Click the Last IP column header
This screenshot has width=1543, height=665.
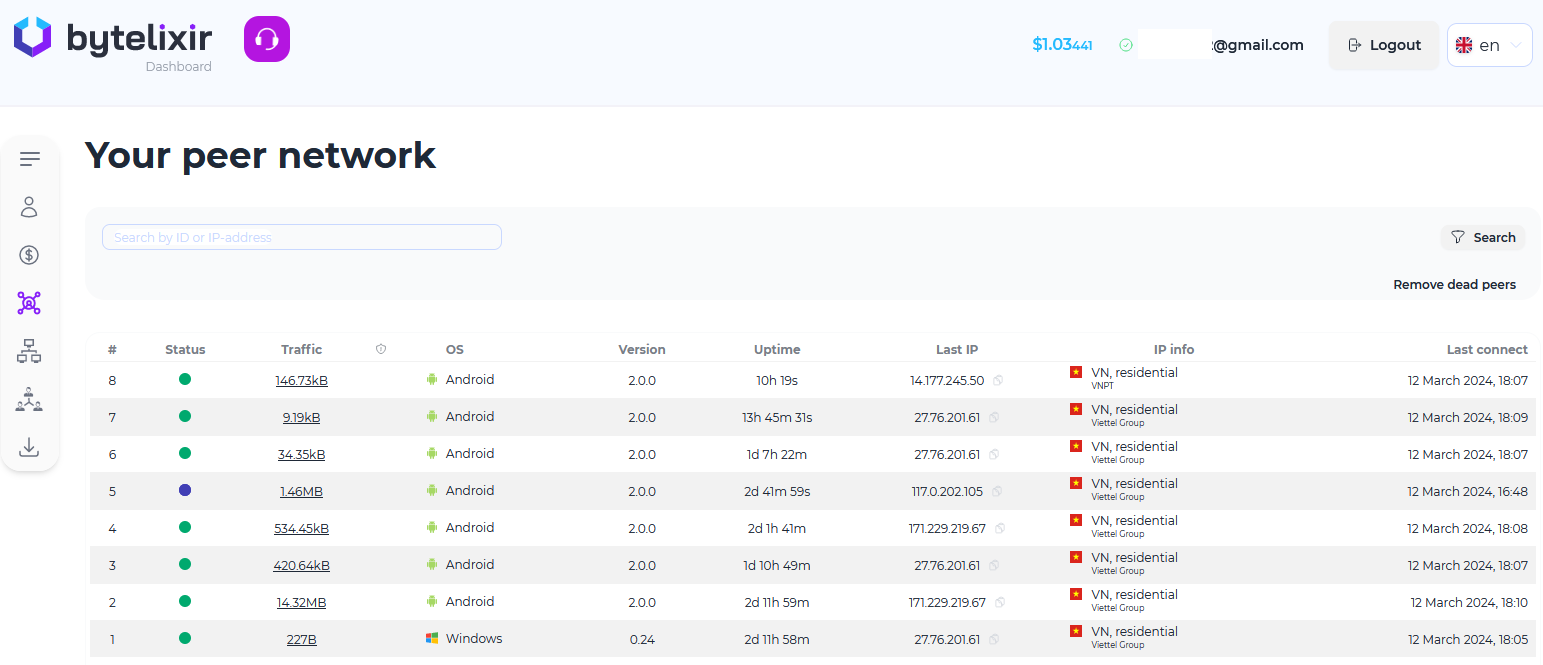pos(957,350)
